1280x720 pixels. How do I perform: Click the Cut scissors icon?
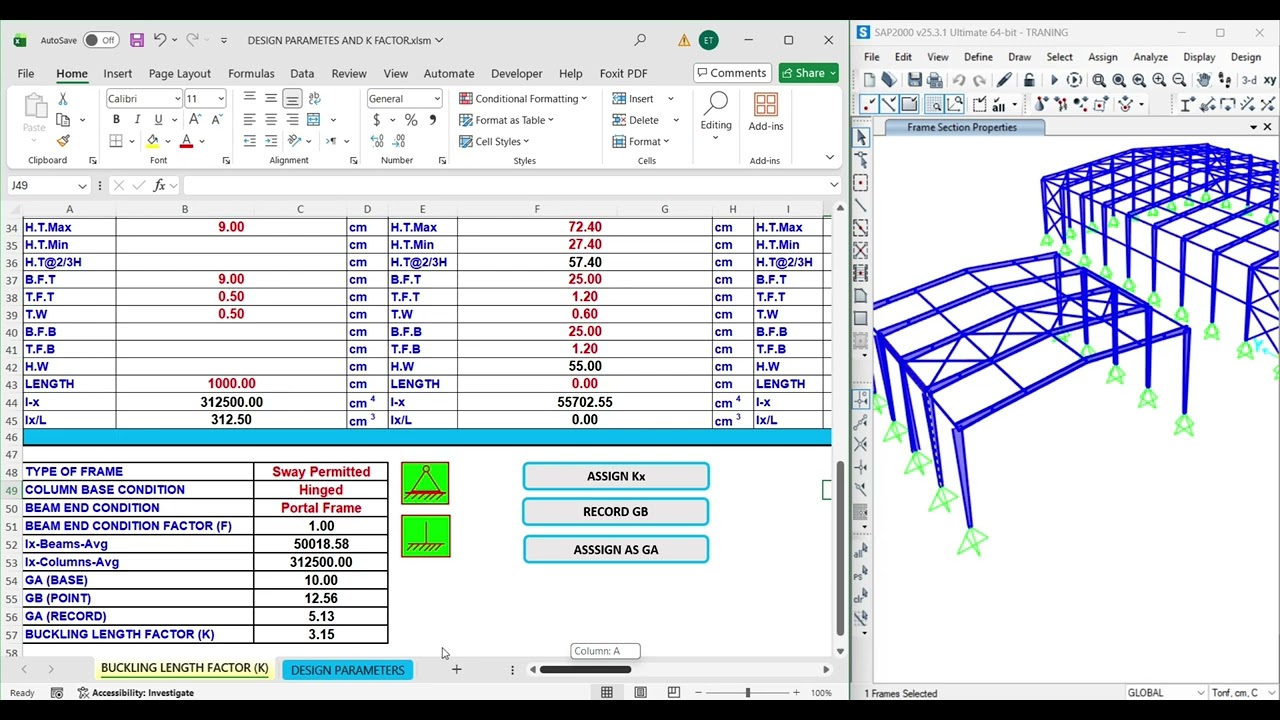[62, 99]
